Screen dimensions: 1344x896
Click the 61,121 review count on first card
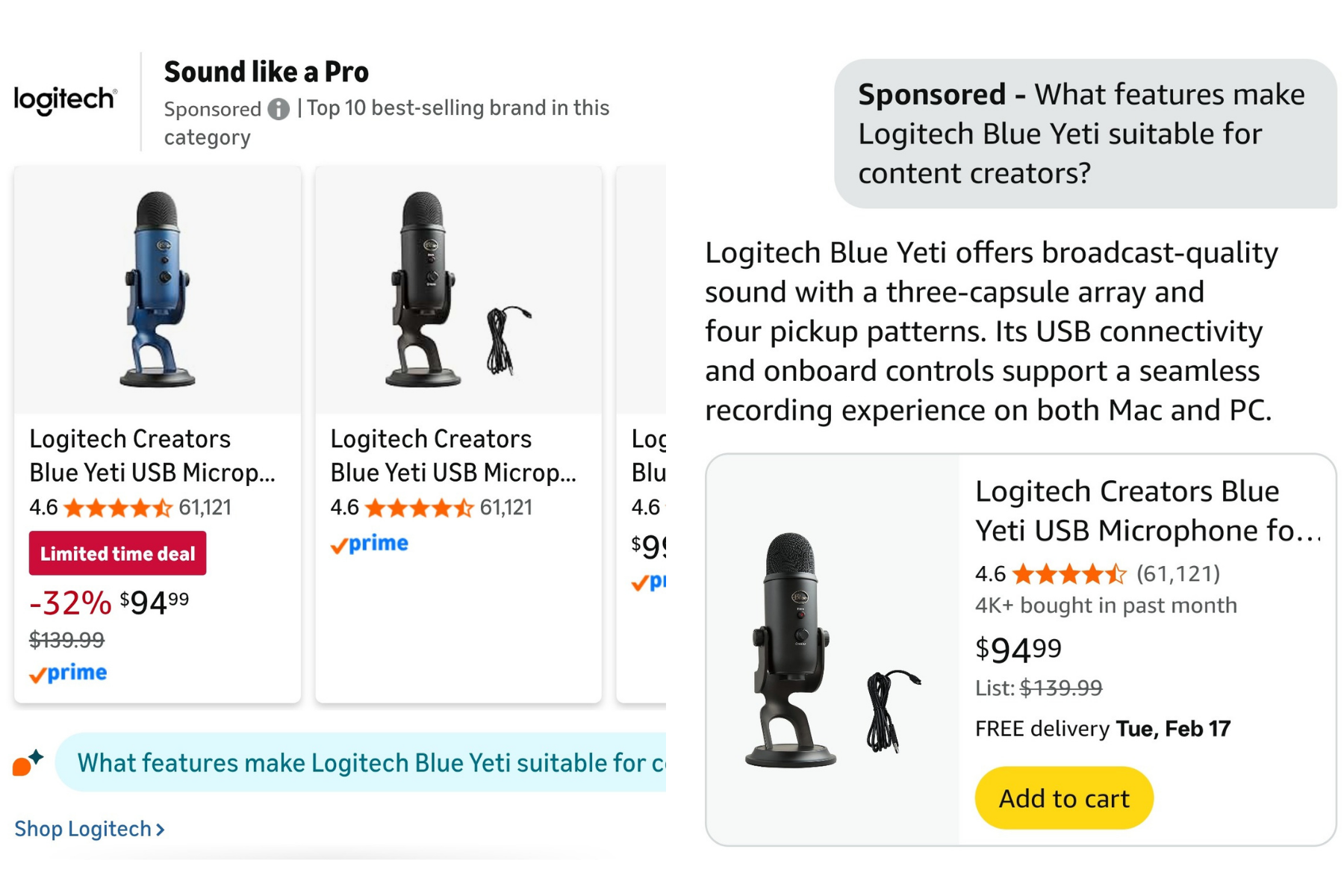pyautogui.click(x=205, y=508)
